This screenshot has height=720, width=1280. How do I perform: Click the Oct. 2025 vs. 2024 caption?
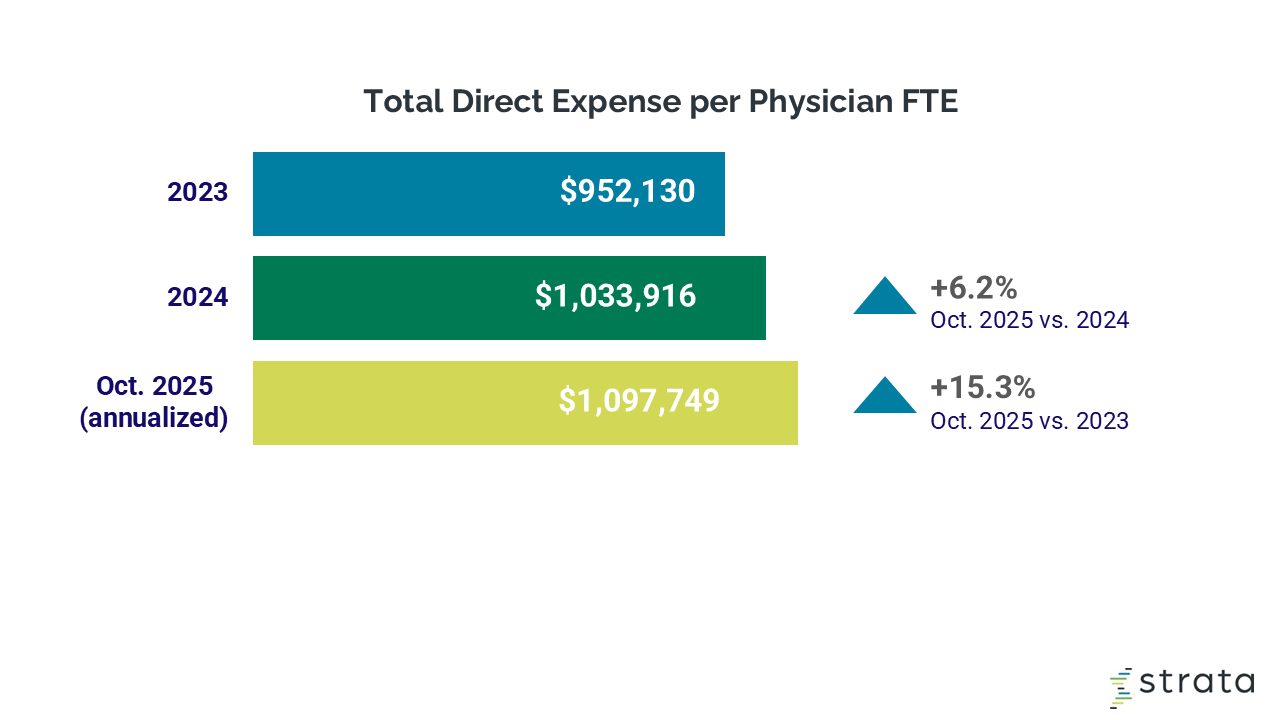1029,320
